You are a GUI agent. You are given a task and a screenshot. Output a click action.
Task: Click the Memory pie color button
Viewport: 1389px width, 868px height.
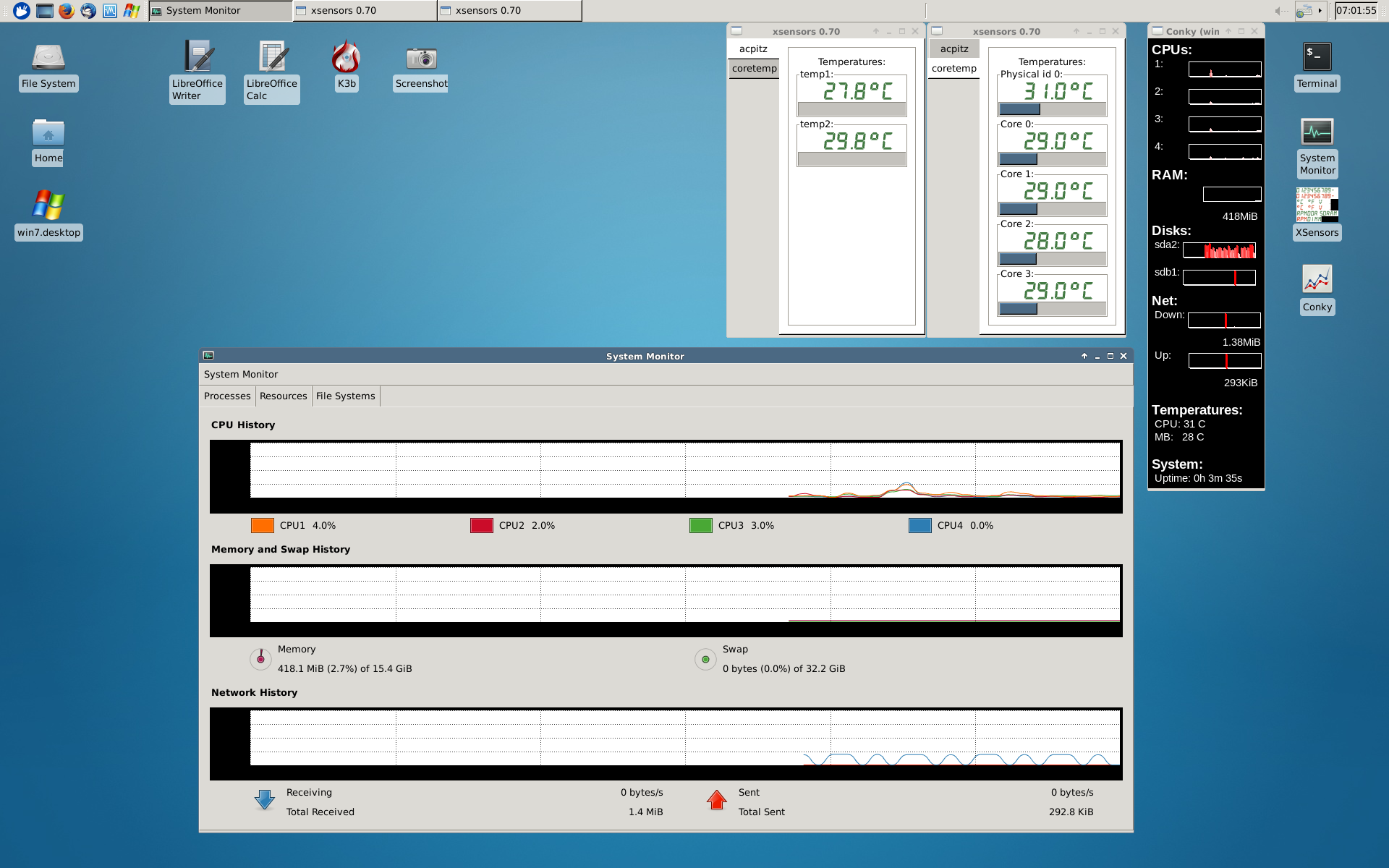260,659
